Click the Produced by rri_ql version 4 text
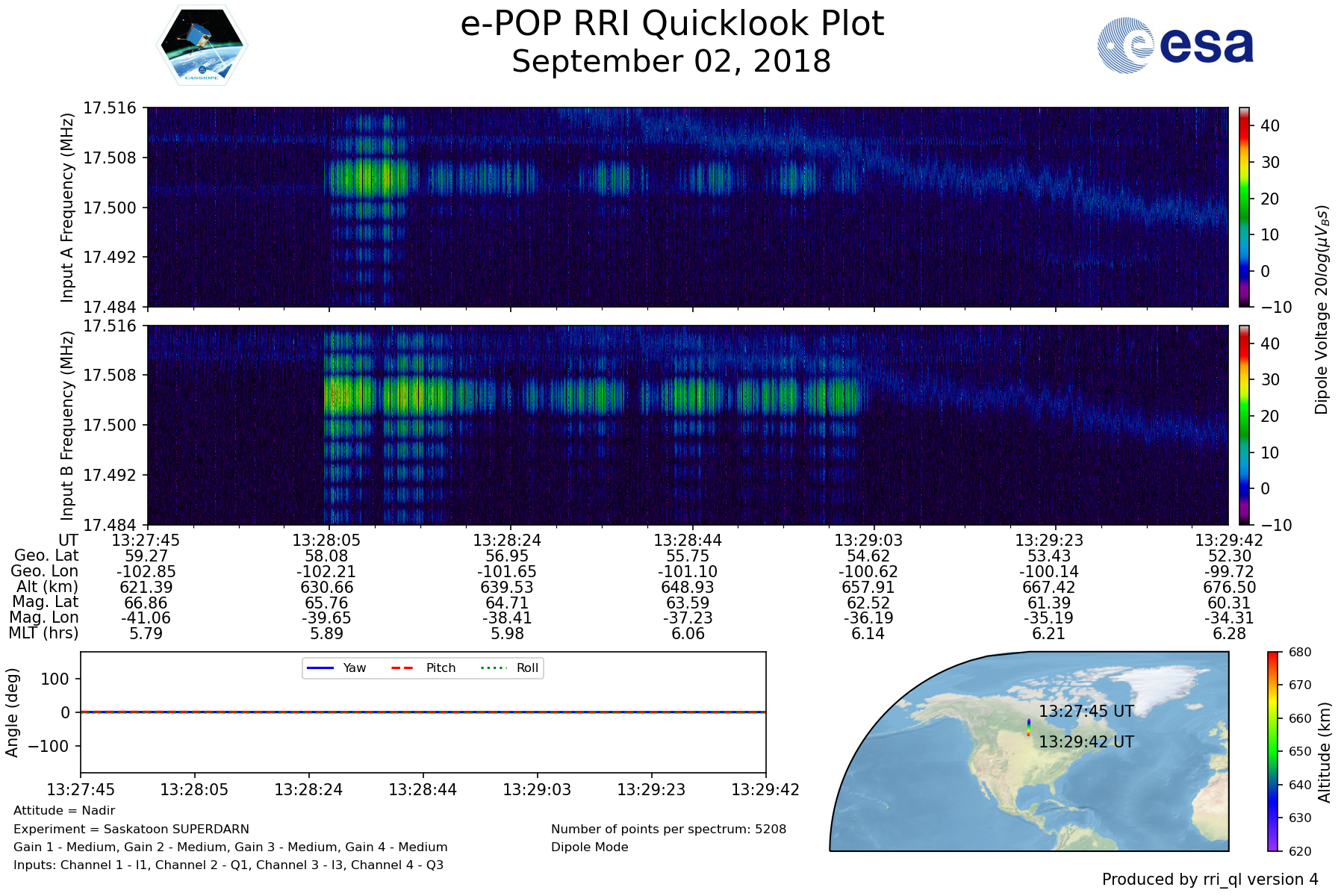Screen dimensions: 1344x896 pyautogui.click(x=1210, y=880)
